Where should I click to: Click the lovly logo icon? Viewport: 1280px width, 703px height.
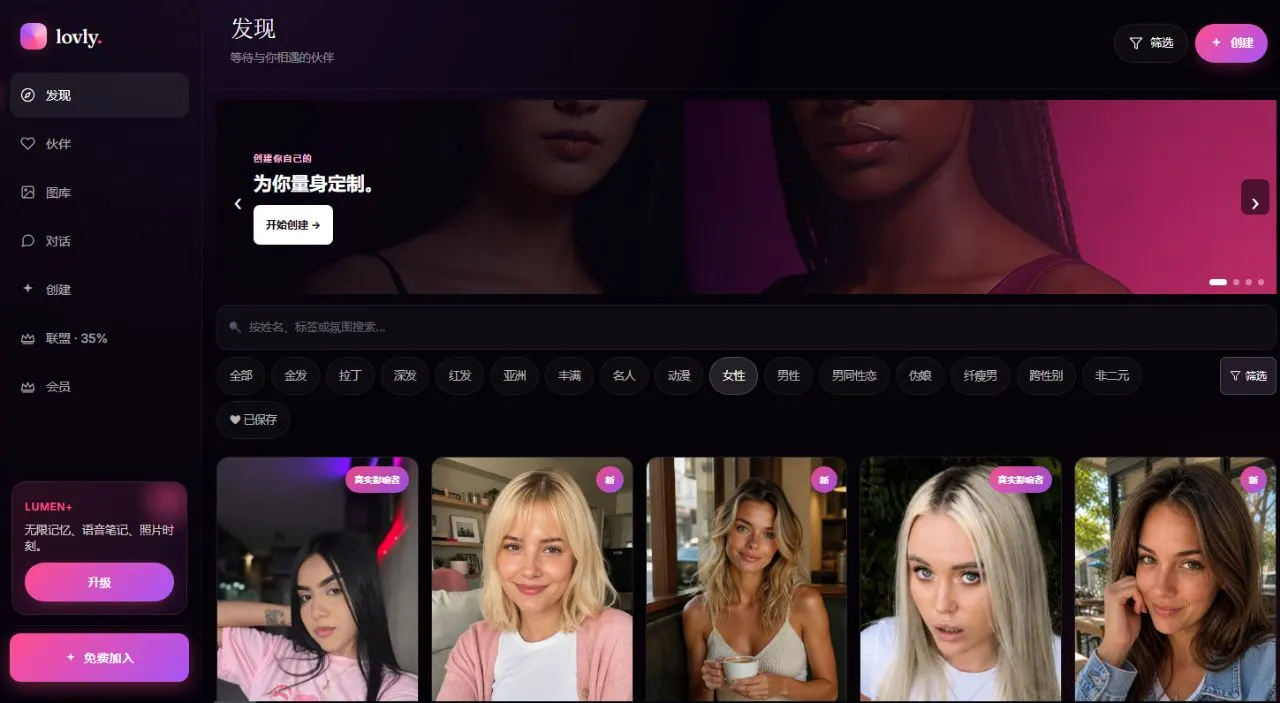33,37
